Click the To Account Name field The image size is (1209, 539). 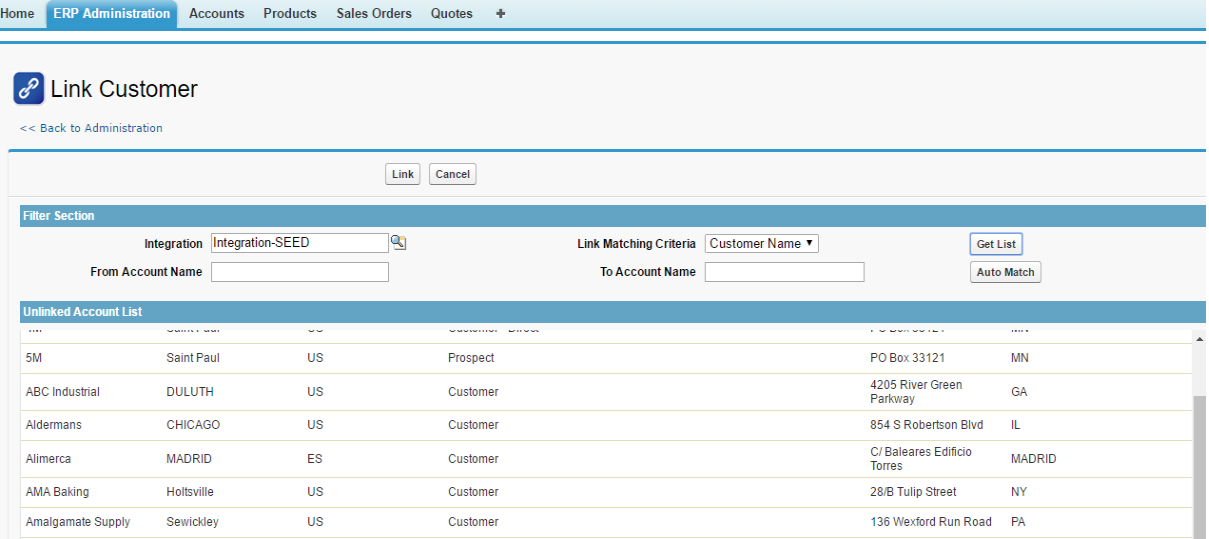(x=784, y=272)
